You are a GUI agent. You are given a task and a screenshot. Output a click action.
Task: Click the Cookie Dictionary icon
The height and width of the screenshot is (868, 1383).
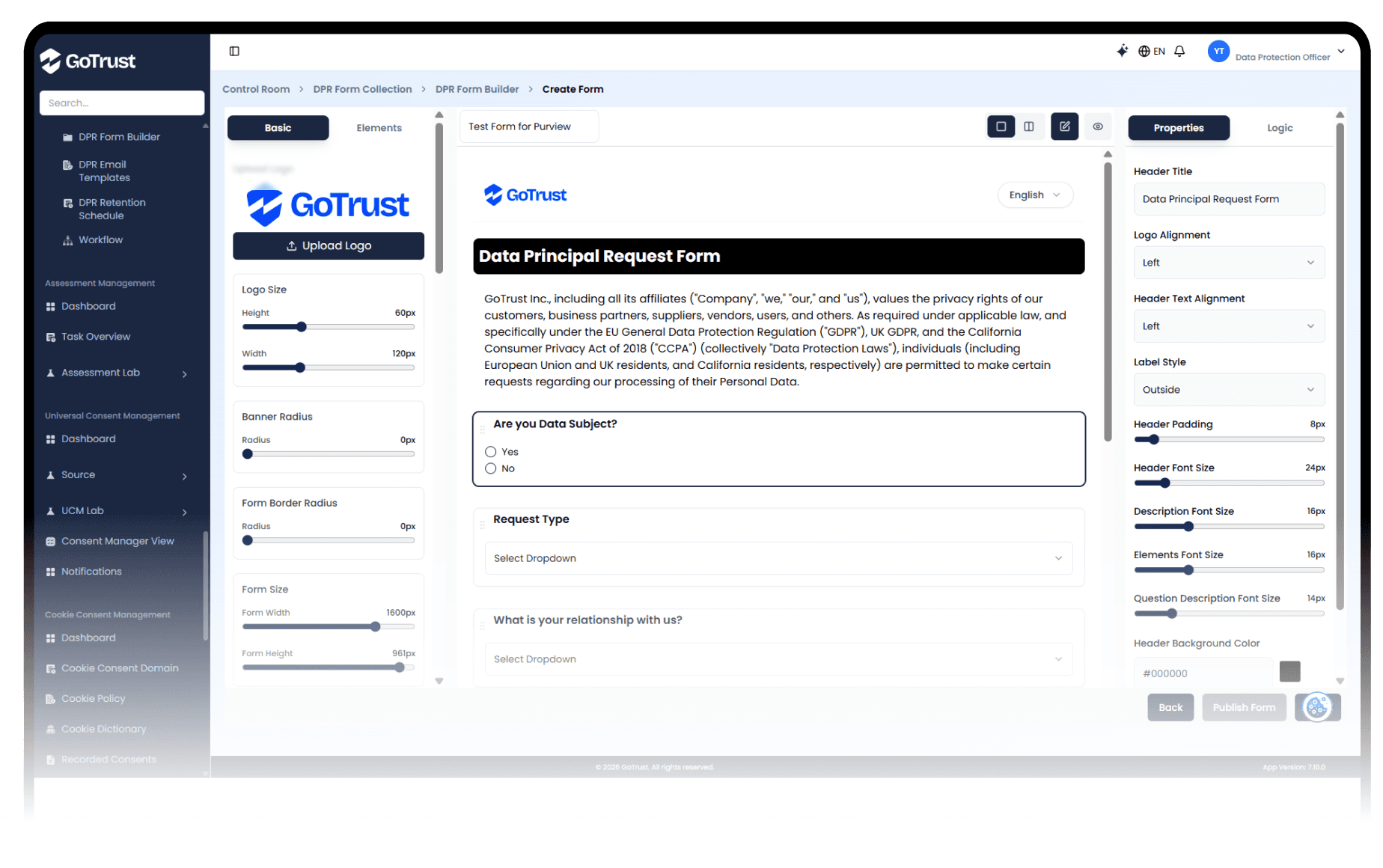[x=51, y=730]
